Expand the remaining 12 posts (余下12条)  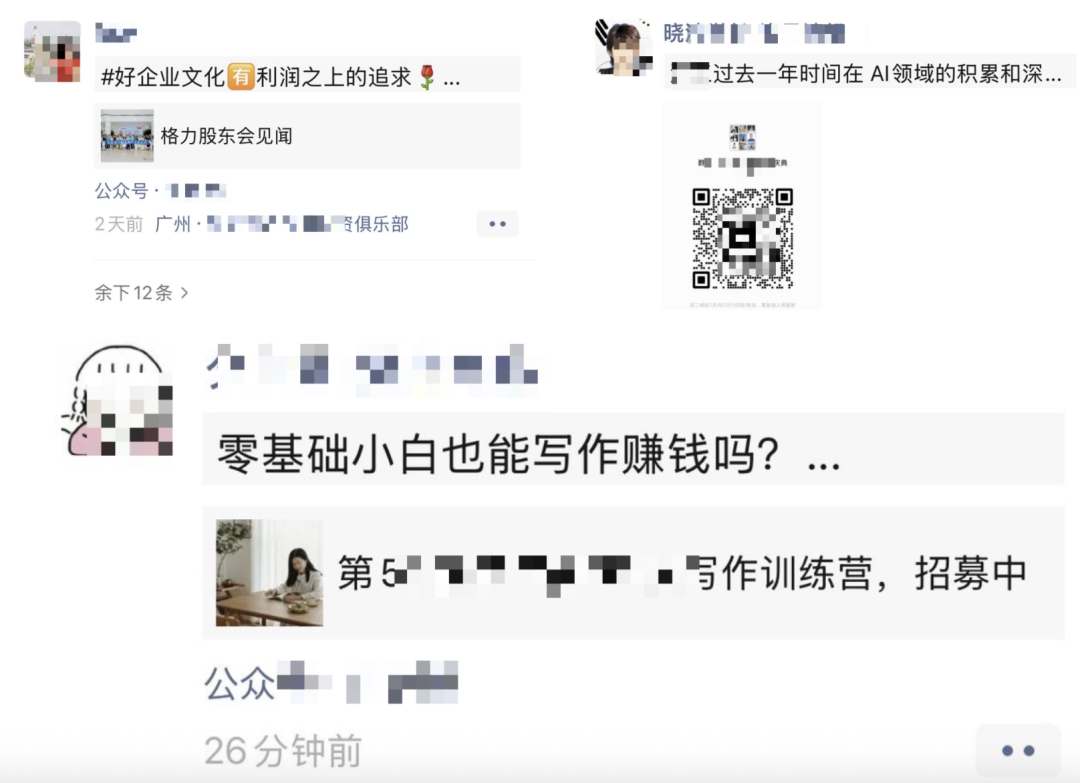[x=141, y=293]
